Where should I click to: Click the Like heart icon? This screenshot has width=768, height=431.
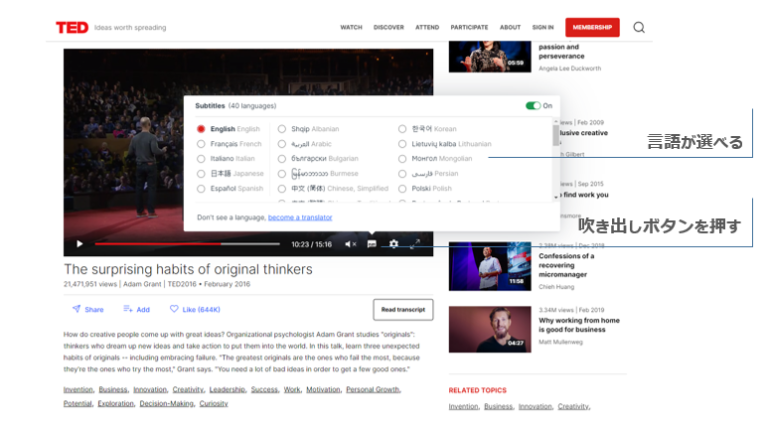pyautogui.click(x=174, y=309)
